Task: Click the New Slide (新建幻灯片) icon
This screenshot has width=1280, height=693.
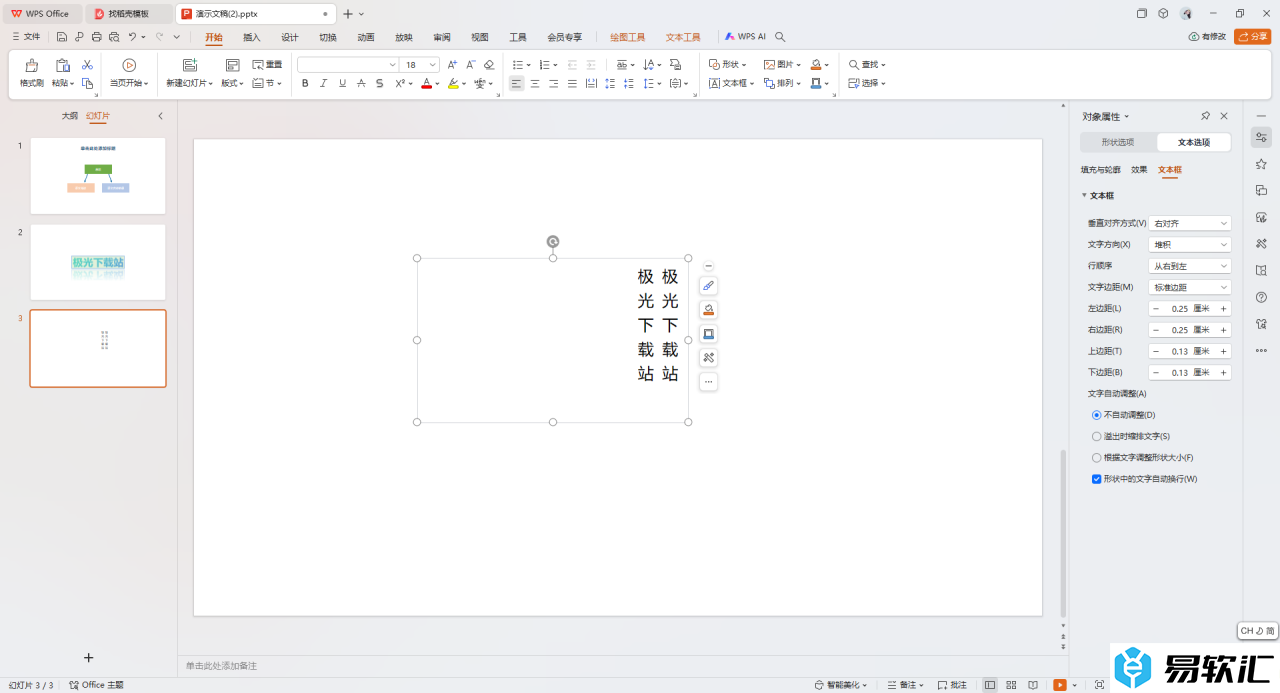Action: pyautogui.click(x=189, y=65)
